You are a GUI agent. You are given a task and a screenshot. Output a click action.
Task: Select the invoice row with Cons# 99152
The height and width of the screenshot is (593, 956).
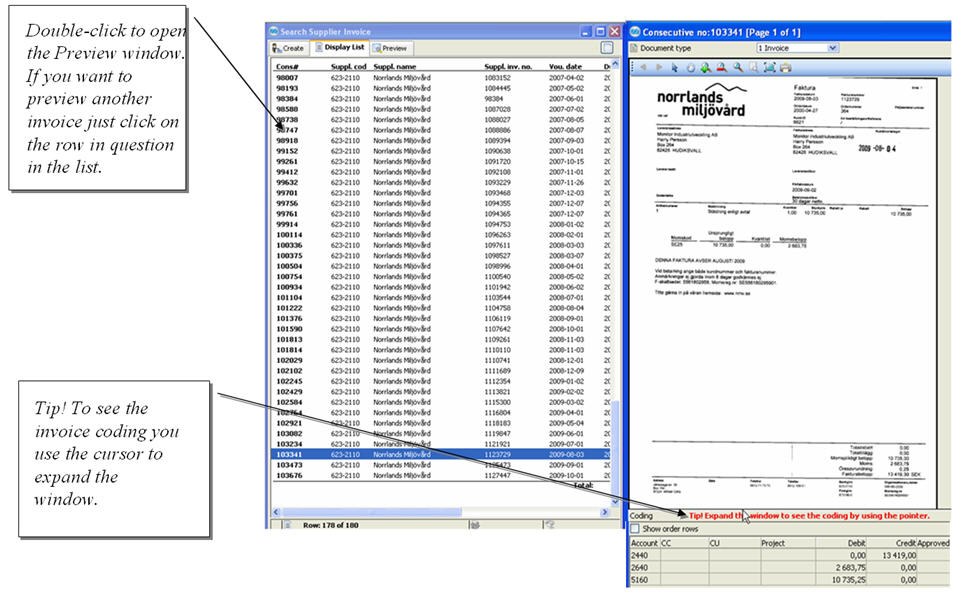point(441,151)
